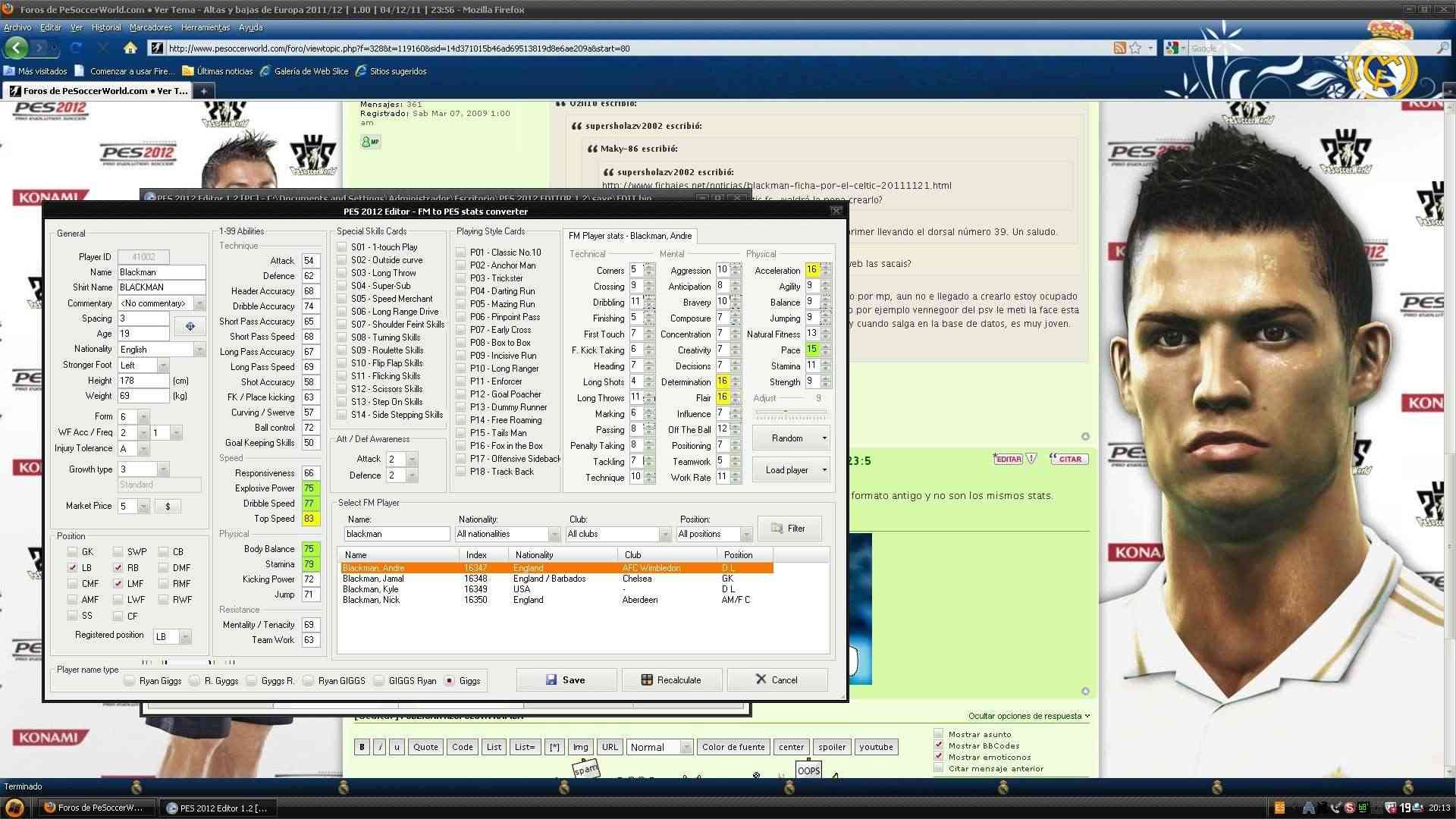Toggle Mostrar BBCodes checkbox
Screen dimensions: 1456x819
[x=938, y=745]
